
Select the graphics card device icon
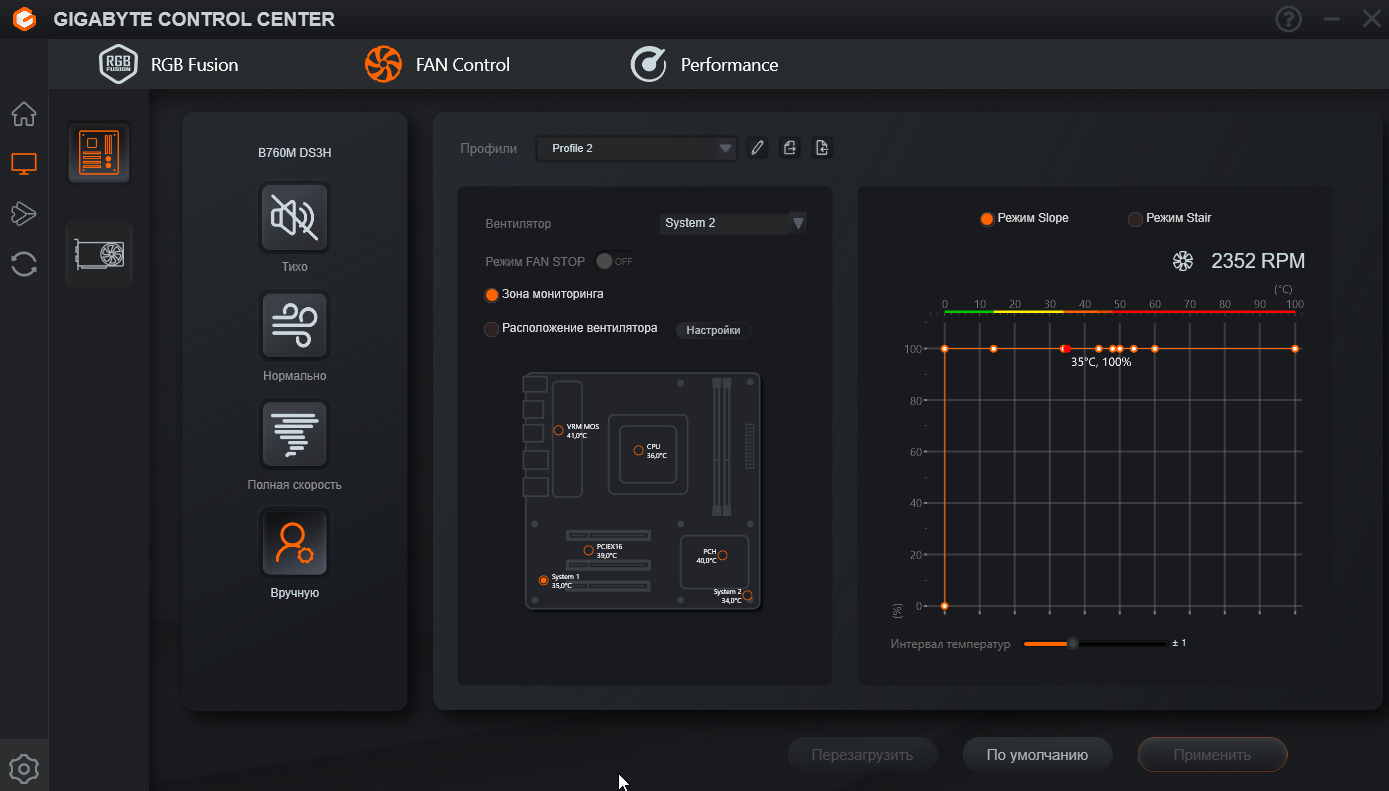(99, 254)
